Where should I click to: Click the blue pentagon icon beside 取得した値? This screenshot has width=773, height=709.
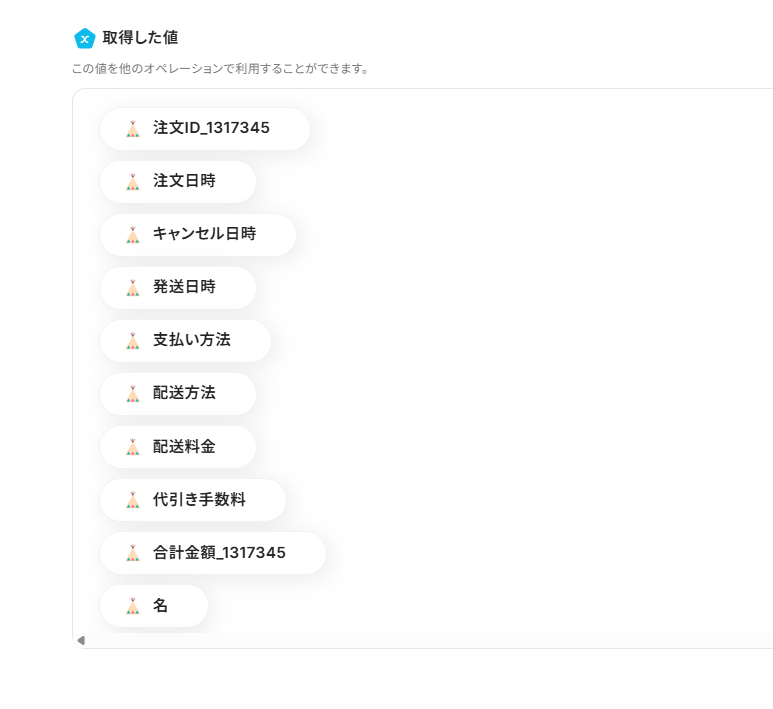[x=85, y=38]
